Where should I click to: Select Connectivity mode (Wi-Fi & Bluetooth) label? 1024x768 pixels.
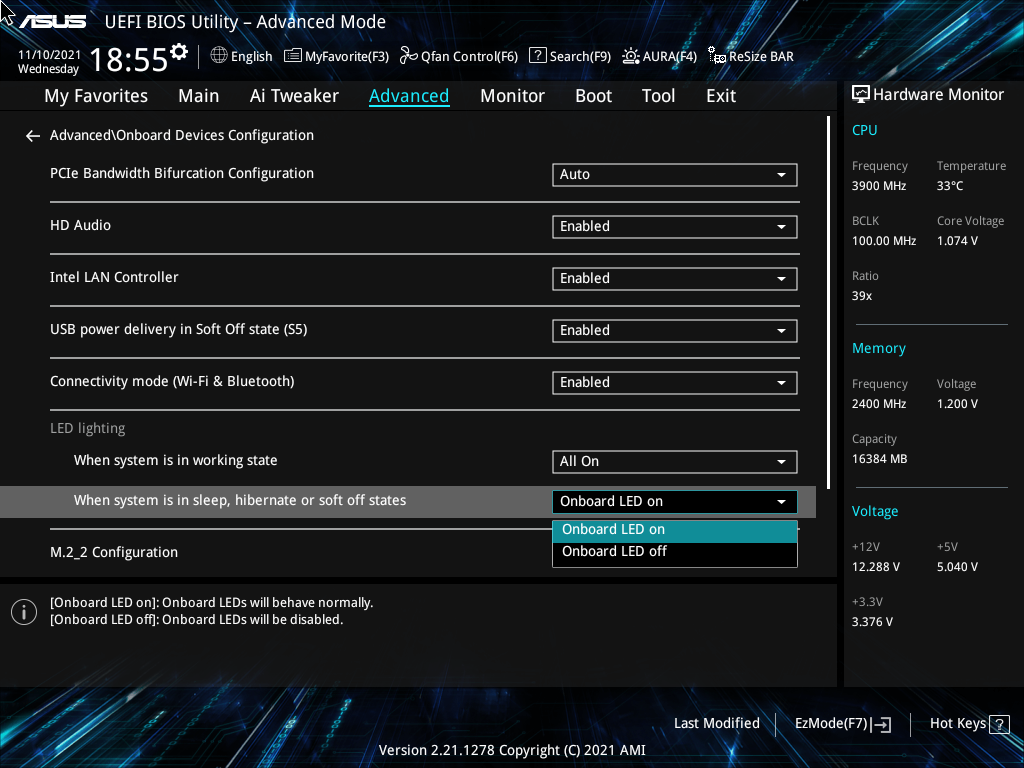pyautogui.click(x=172, y=381)
